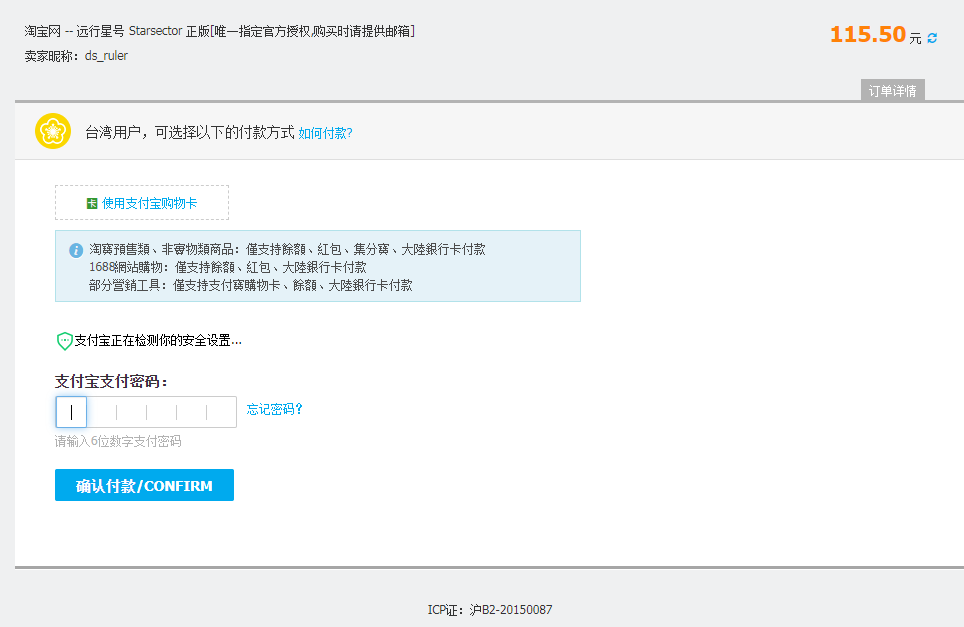This screenshot has height=627, width=964.
Task: Click the orange 115.50 price amount
Action: [867, 35]
